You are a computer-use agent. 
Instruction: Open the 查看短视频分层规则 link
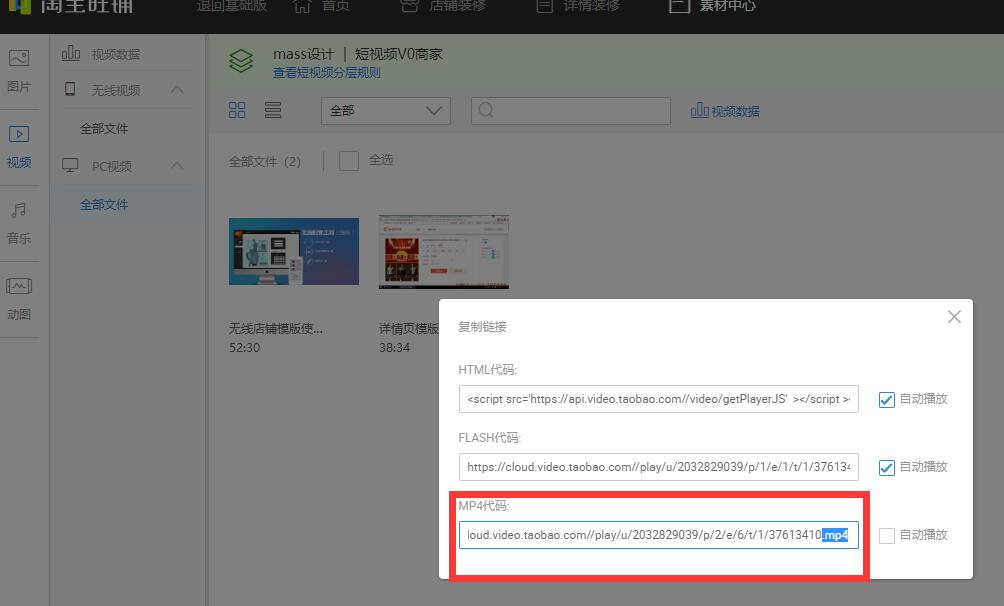pos(328,72)
